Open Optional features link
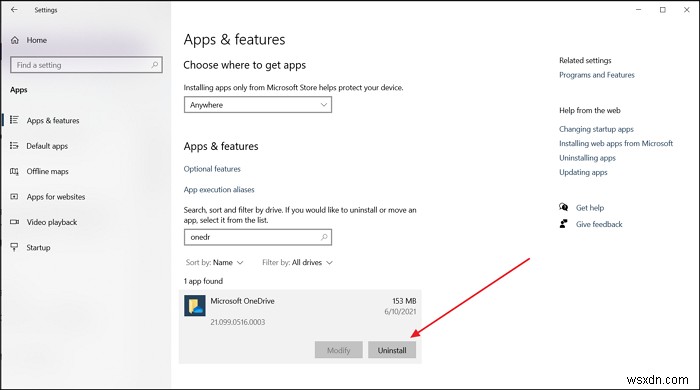Viewport: 700px width, 390px height. click(x=212, y=169)
